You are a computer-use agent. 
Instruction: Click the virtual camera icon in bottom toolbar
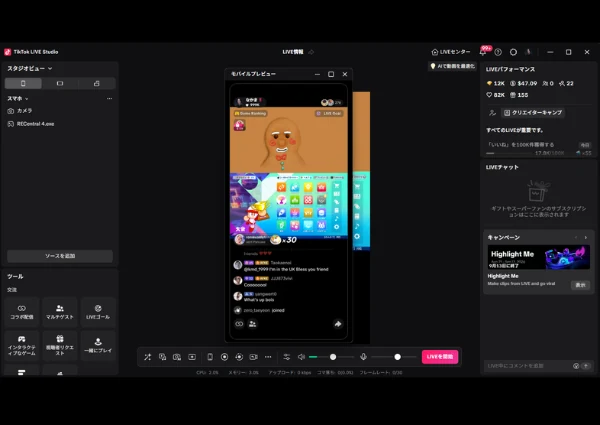[x=253, y=357]
